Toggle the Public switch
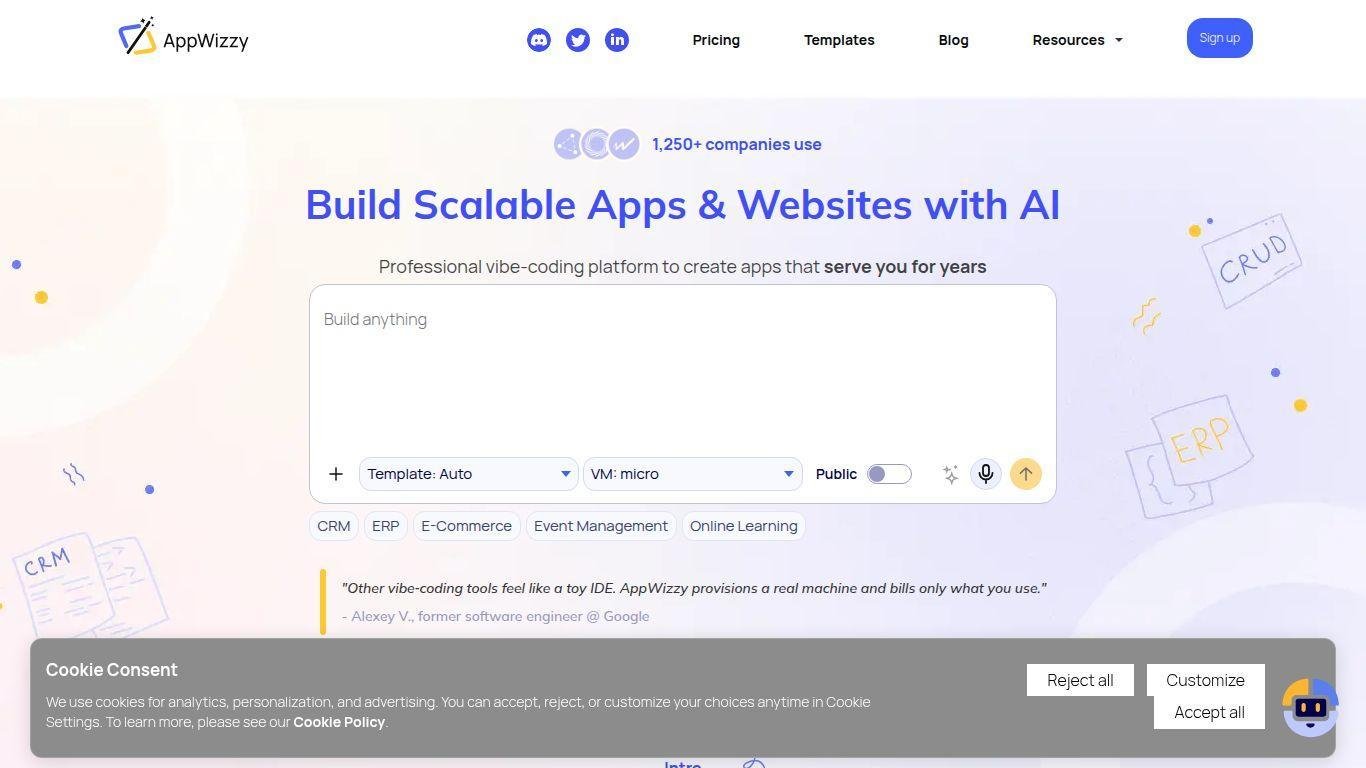Image resolution: width=1366 pixels, height=768 pixels. click(889, 474)
